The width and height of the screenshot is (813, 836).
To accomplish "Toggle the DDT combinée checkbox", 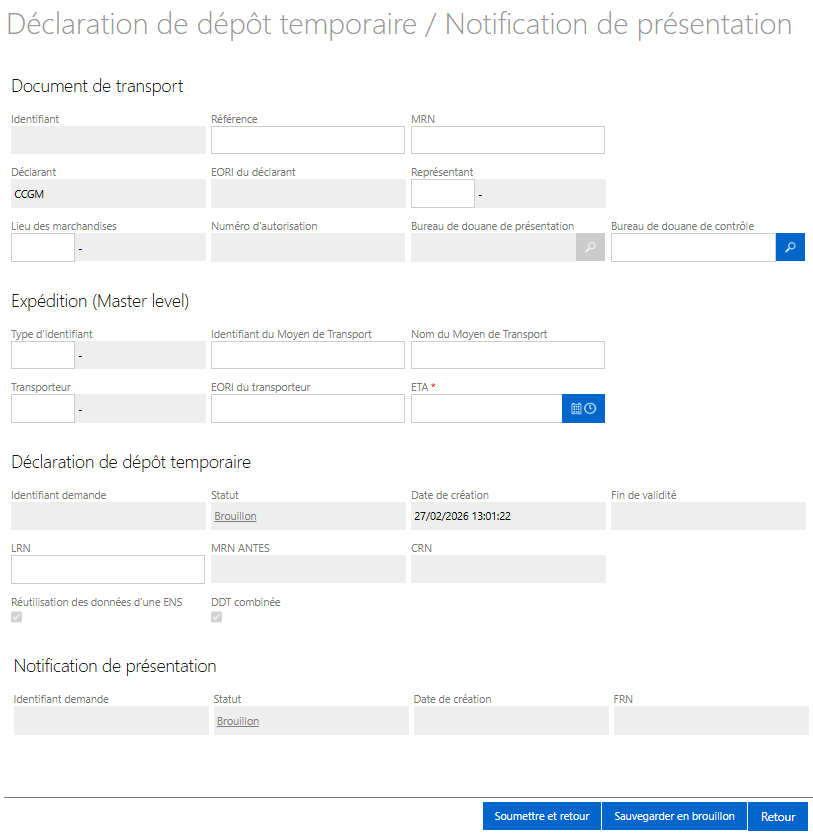I will [216, 617].
